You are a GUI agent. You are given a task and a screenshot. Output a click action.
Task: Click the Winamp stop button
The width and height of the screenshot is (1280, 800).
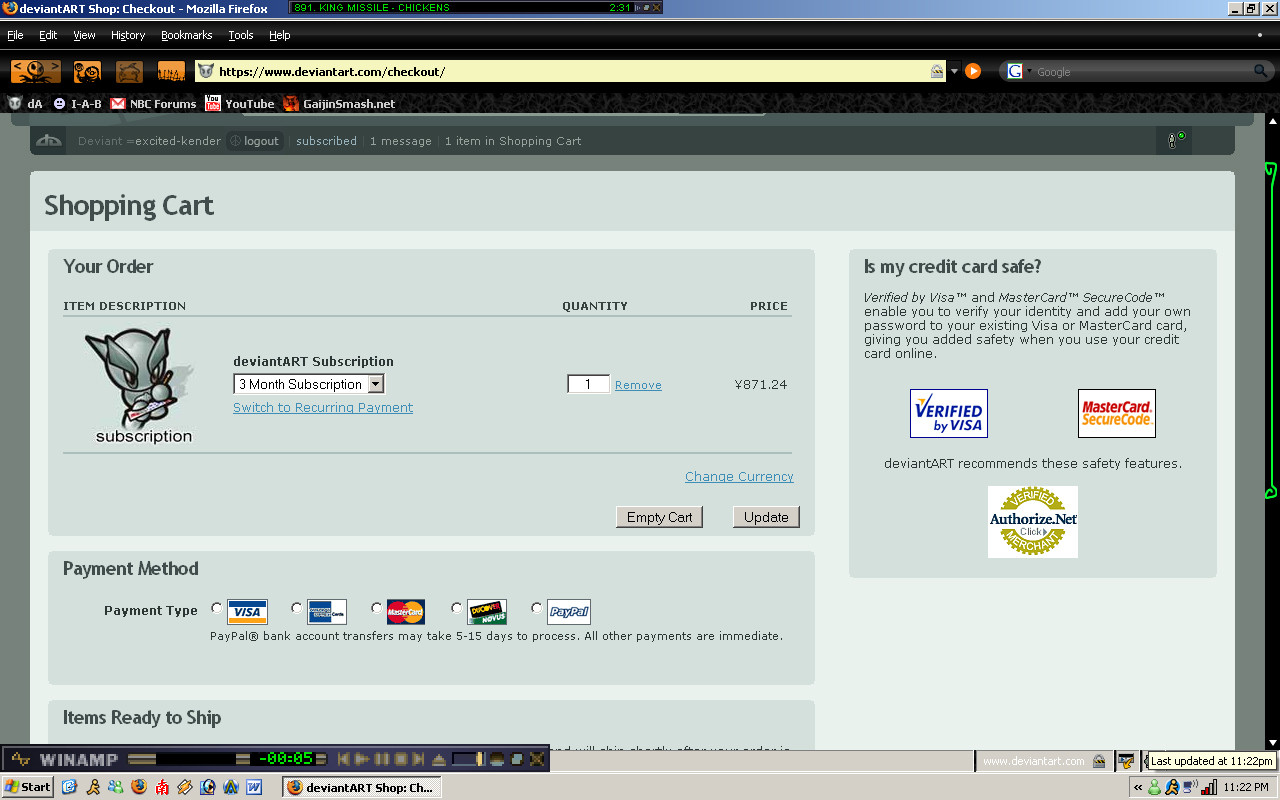400,759
